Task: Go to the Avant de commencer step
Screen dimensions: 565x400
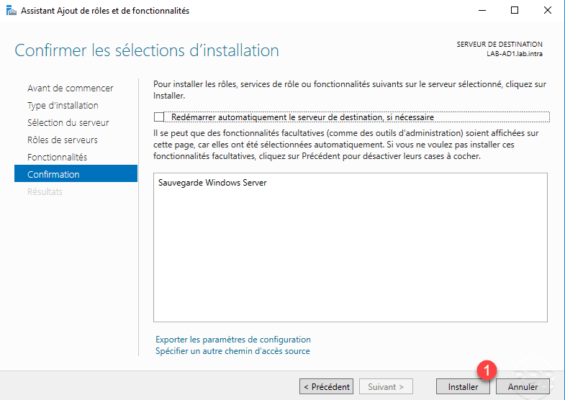Action: (x=70, y=88)
